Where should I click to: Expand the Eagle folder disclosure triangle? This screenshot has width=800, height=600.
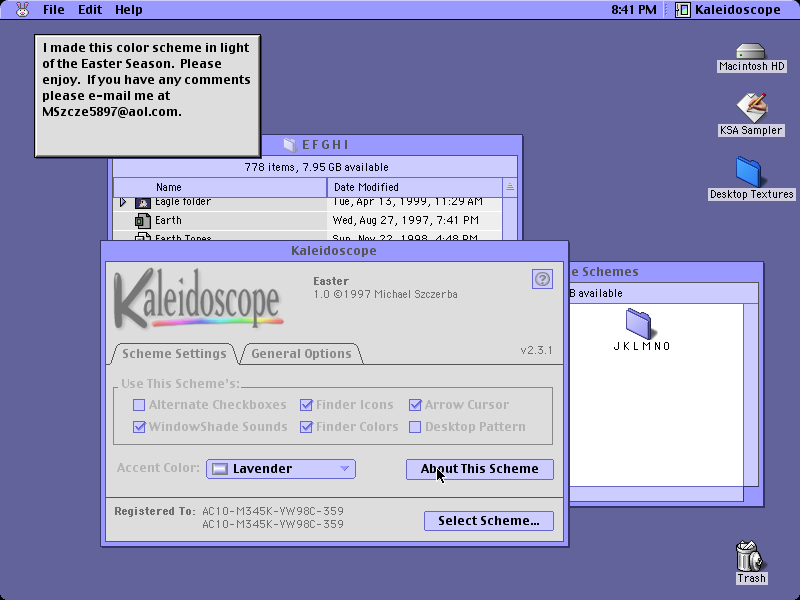click(122, 202)
